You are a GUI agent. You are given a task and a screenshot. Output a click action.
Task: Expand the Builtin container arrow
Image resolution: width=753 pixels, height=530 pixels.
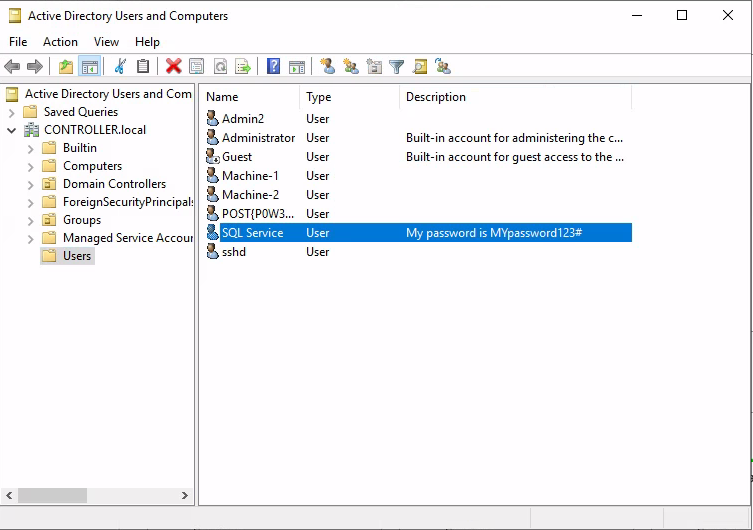coord(30,148)
